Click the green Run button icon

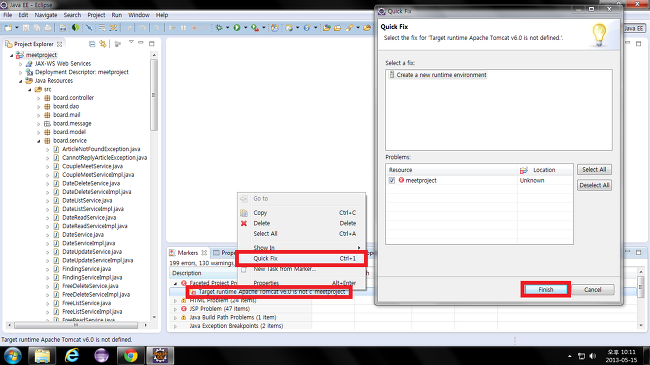[237, 28]
